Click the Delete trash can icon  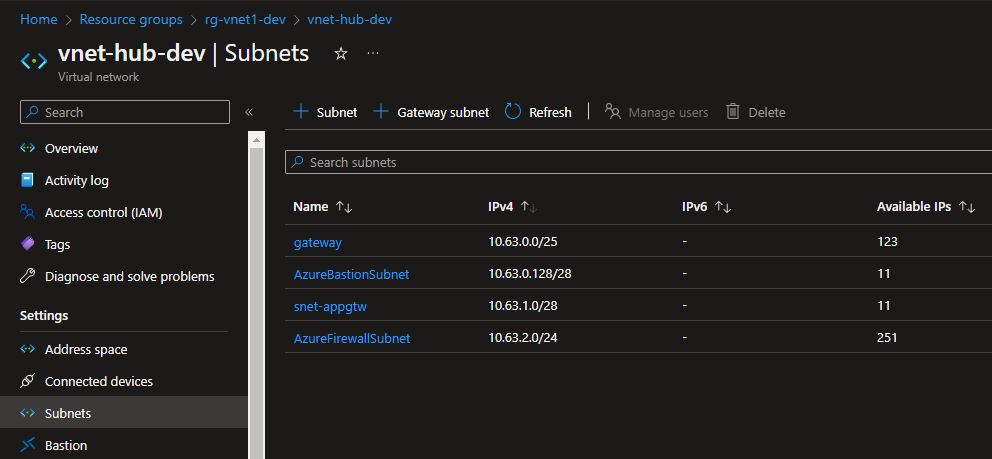click(x=733, y=112)
